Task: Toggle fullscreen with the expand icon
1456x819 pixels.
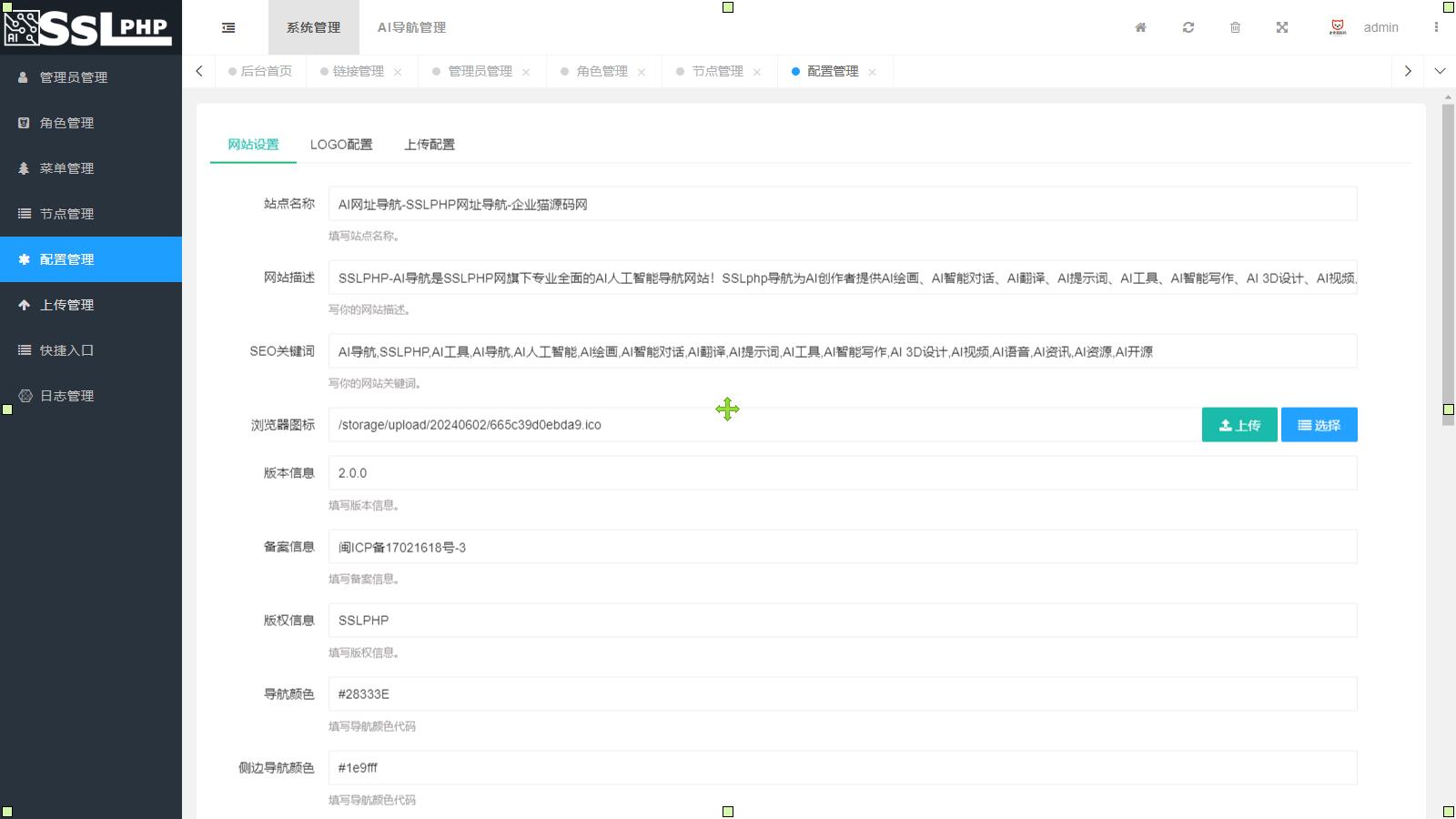Action: (1282, 27)
